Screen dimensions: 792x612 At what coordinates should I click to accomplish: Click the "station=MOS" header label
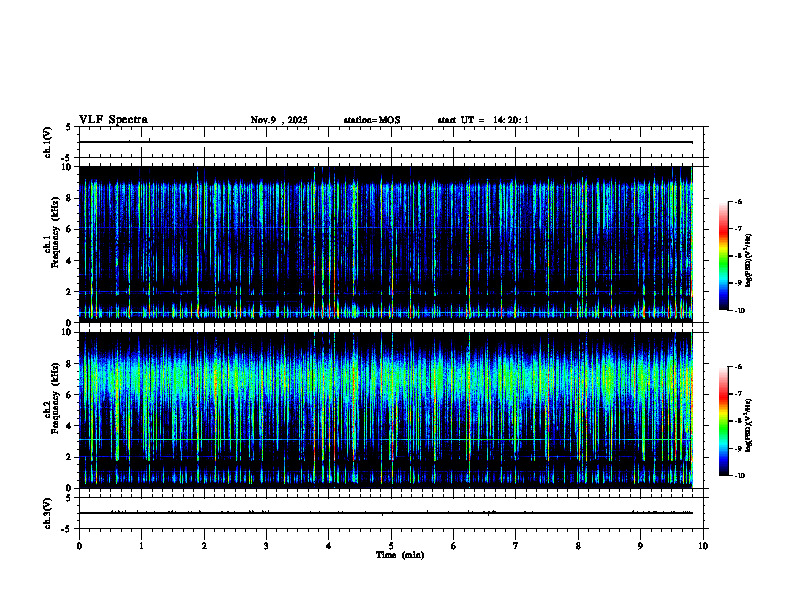click(372, 120)
